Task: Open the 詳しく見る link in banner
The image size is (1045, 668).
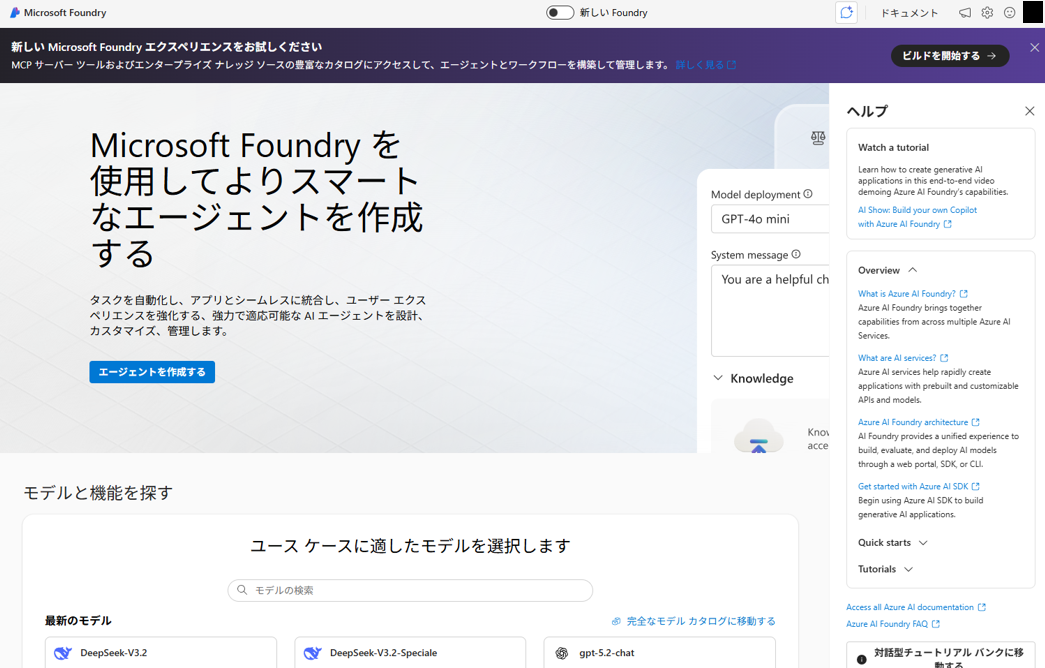Action: [706, 65]
